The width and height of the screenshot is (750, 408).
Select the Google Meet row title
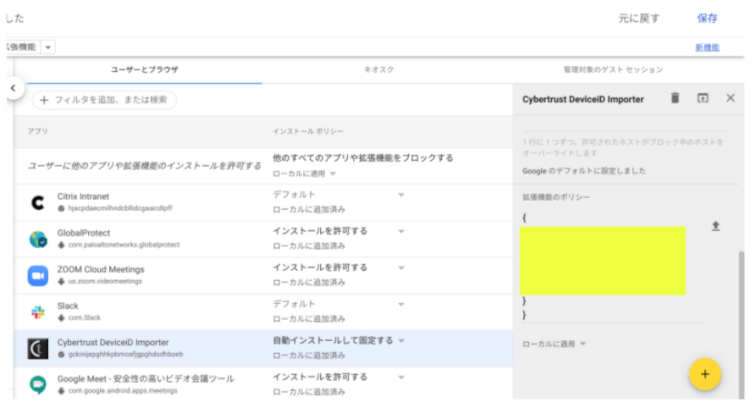pos(146,379)
